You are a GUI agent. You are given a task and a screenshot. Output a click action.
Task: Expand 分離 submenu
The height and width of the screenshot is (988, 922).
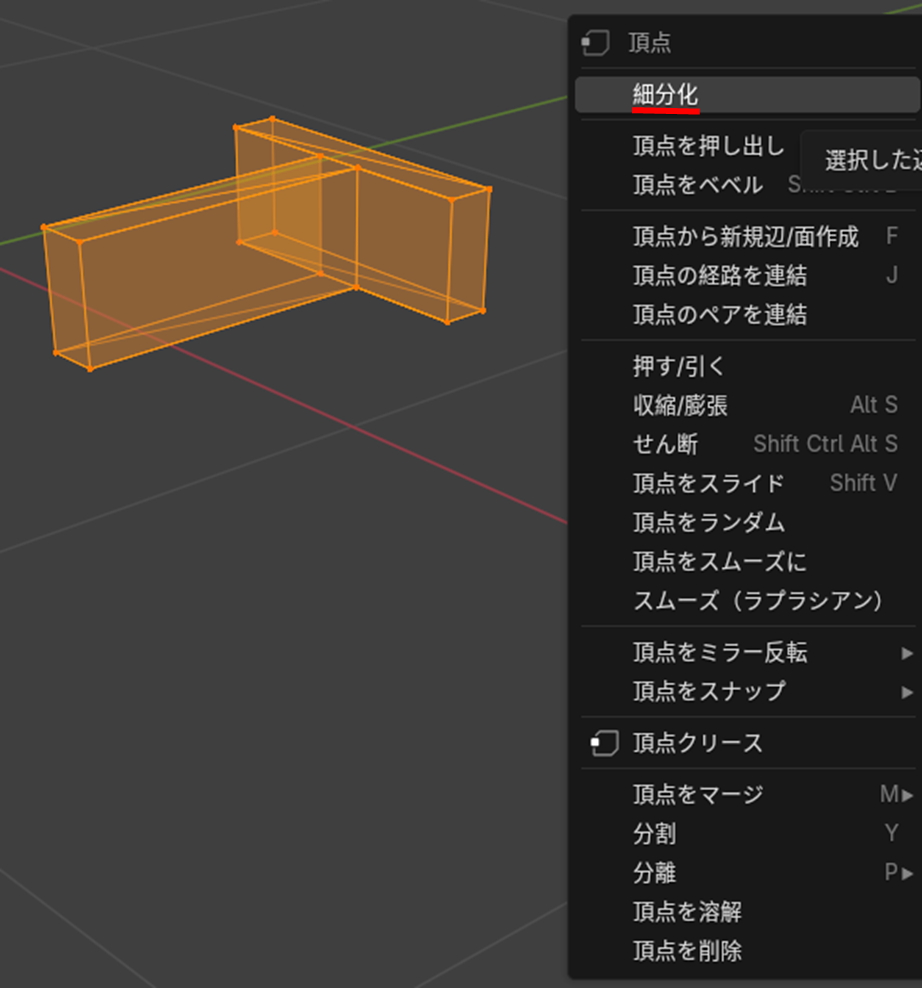747,873
